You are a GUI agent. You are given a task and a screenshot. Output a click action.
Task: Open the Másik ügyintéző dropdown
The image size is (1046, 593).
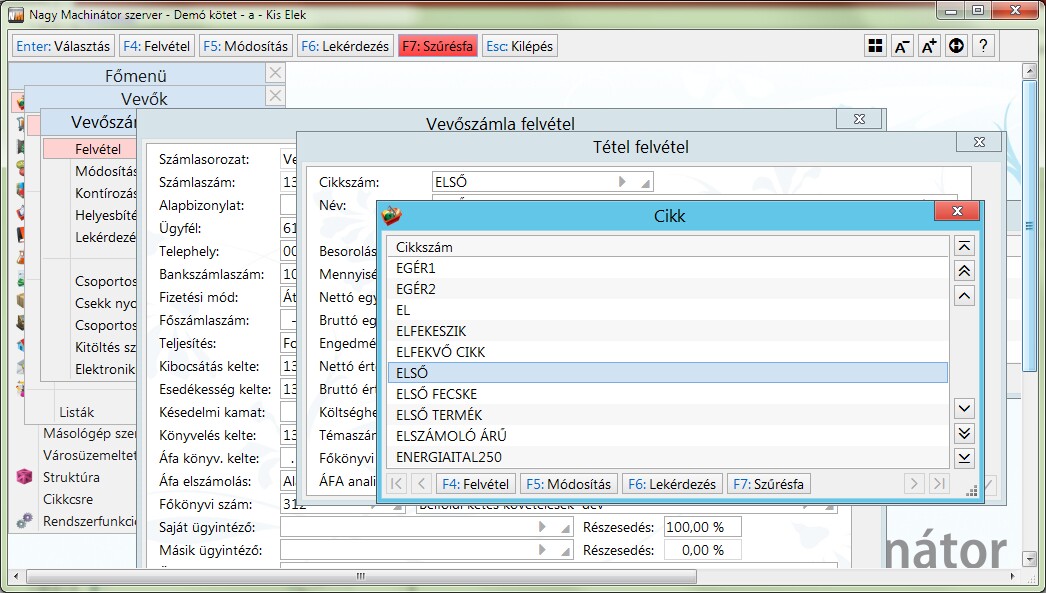coord(543,550)
